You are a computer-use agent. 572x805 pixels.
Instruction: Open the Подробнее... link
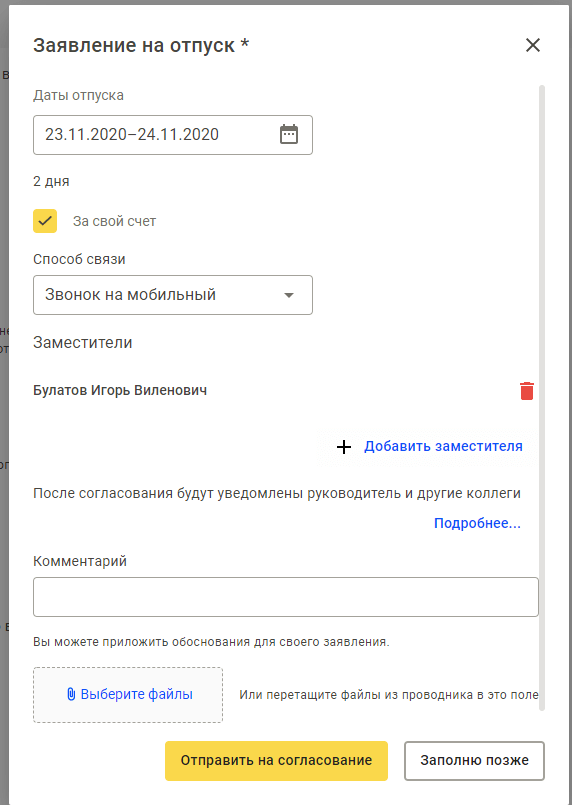click(x=477, y=523)
